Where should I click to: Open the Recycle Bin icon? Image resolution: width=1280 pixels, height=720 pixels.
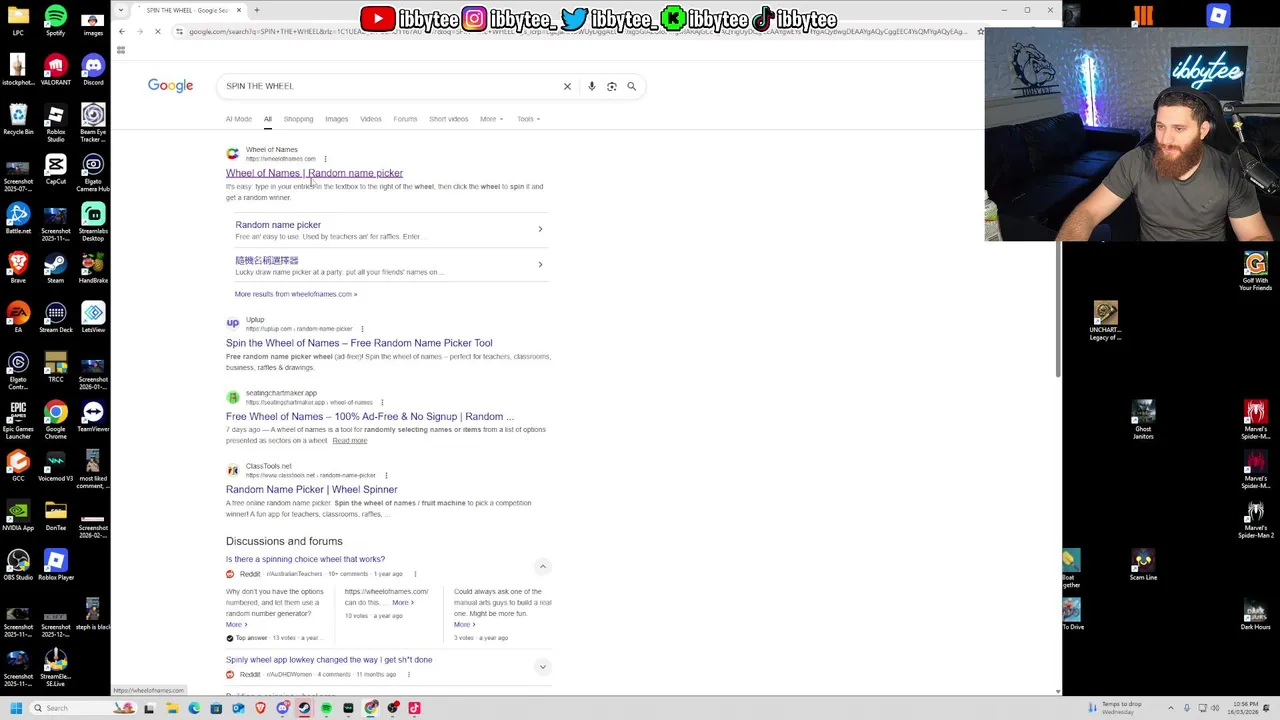(x=18, y=118)
